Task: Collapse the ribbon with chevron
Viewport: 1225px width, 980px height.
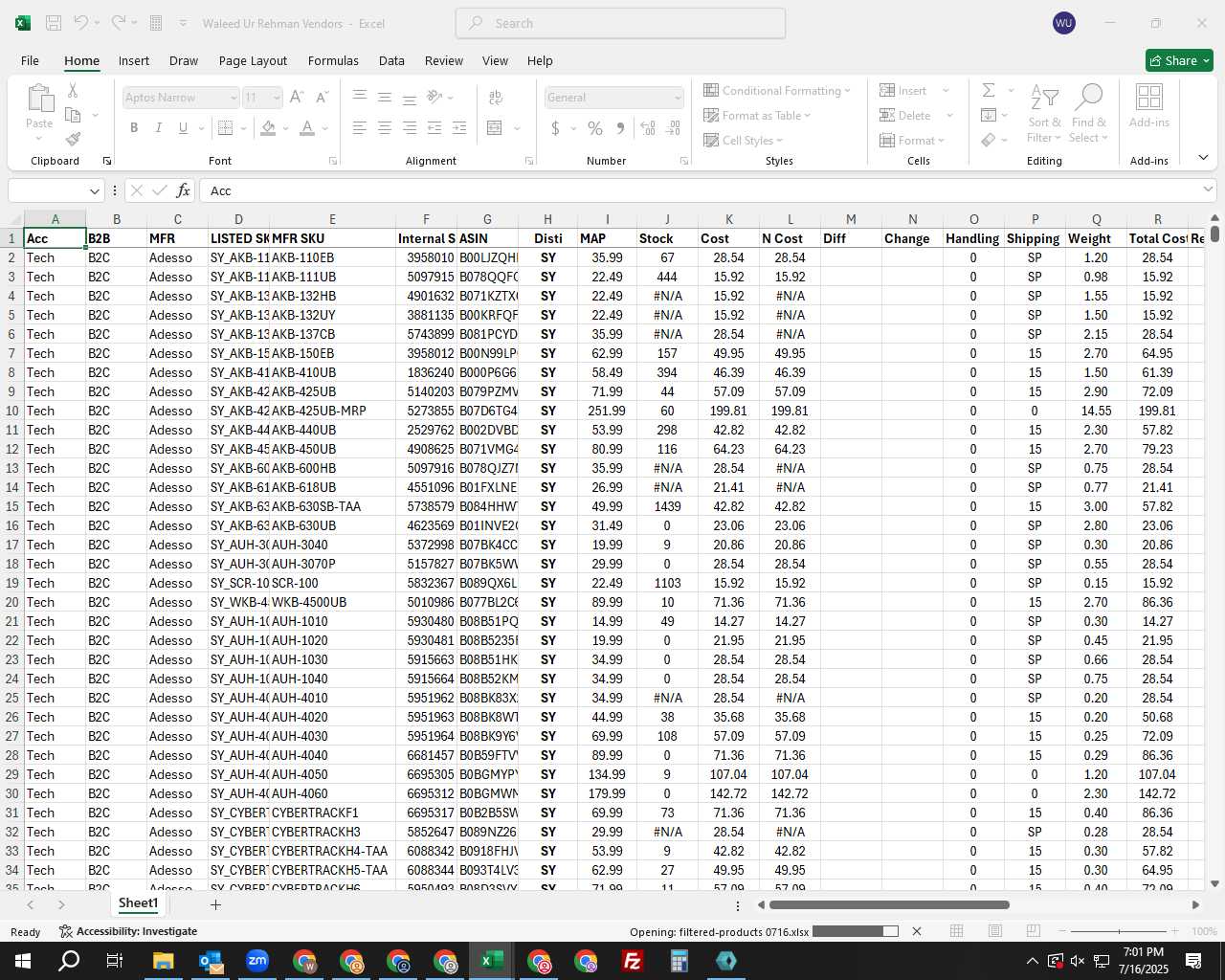Action: coord(1203,157)
